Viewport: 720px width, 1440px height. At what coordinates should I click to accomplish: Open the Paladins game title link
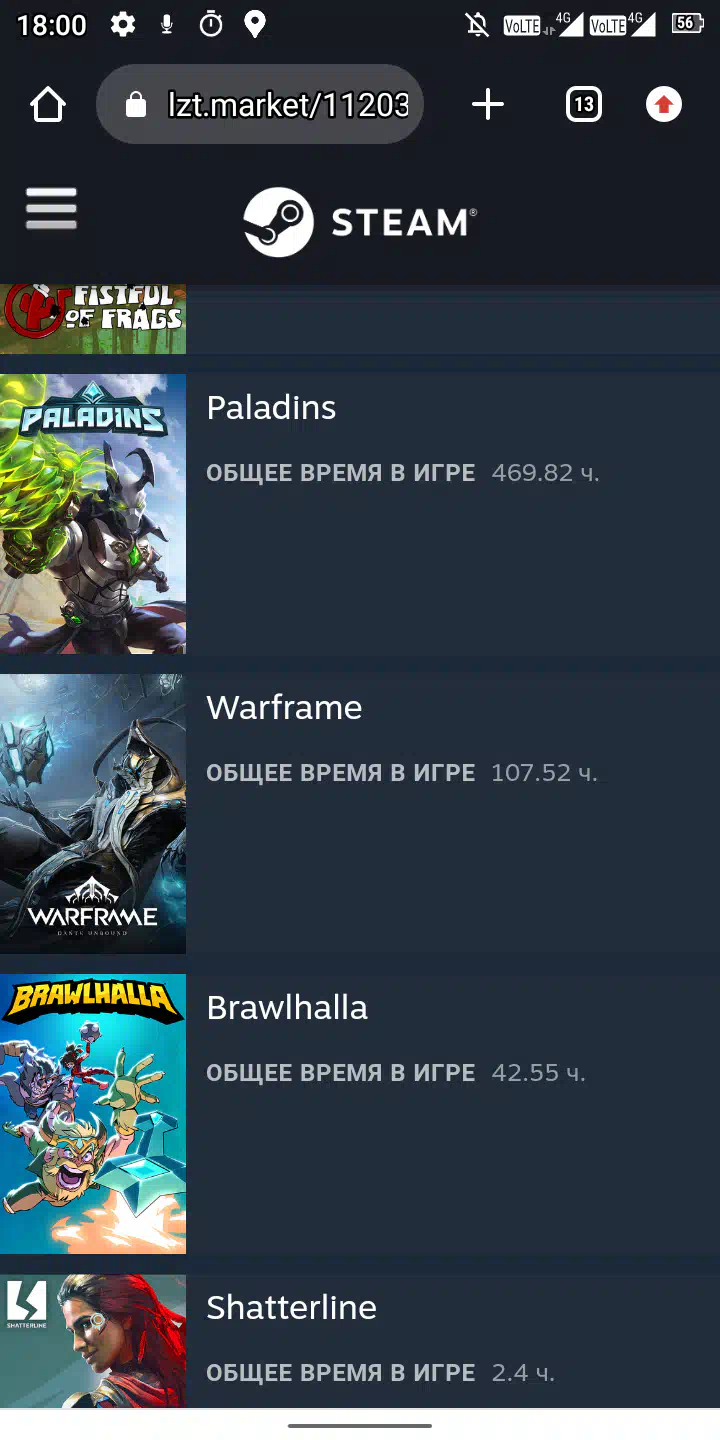[x=271, y=407]
